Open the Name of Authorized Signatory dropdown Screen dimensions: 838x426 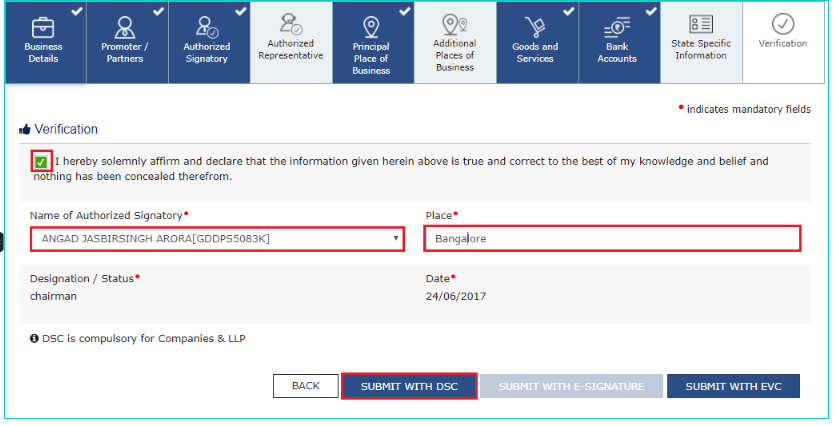217,239
